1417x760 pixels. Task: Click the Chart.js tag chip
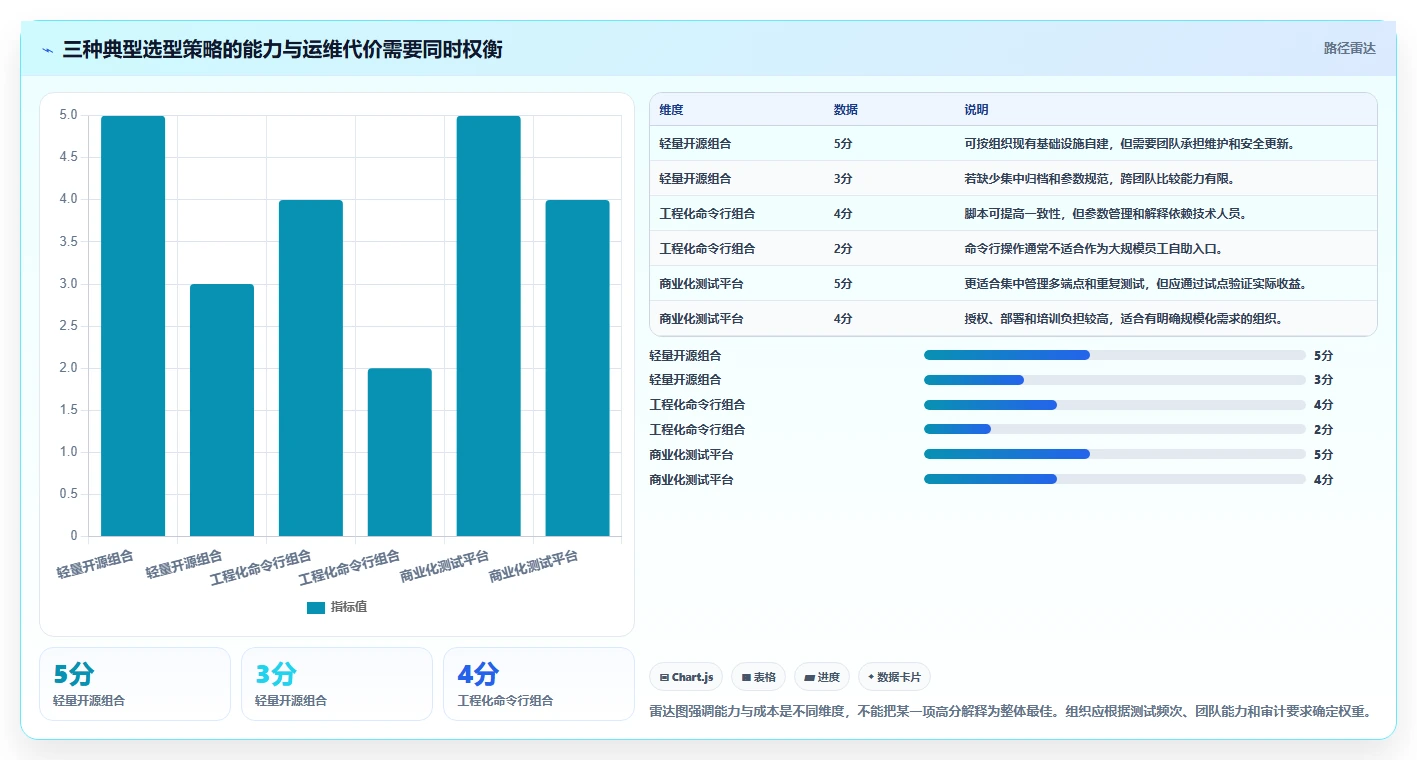pyautogui.click(x=687, y=677)
